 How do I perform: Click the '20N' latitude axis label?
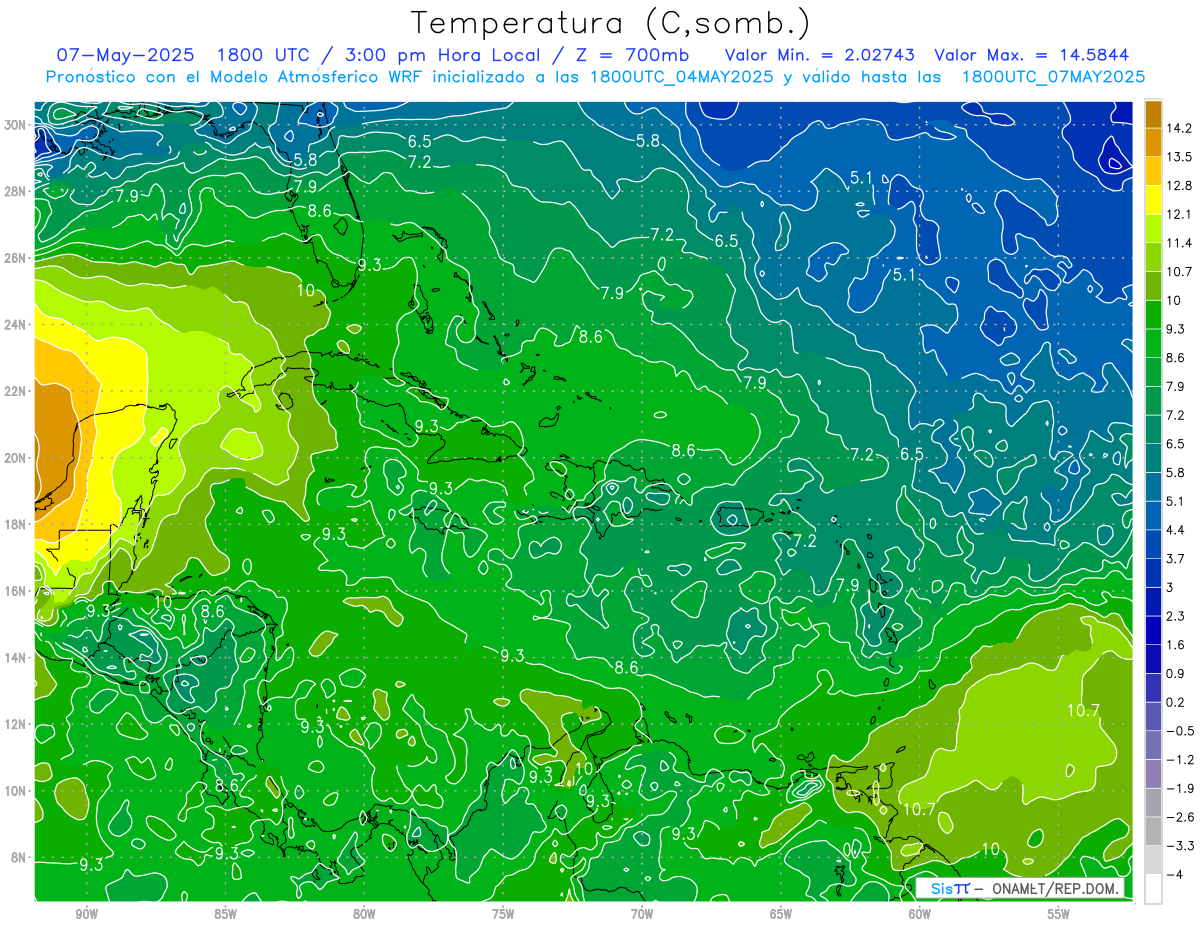point(17,458)
